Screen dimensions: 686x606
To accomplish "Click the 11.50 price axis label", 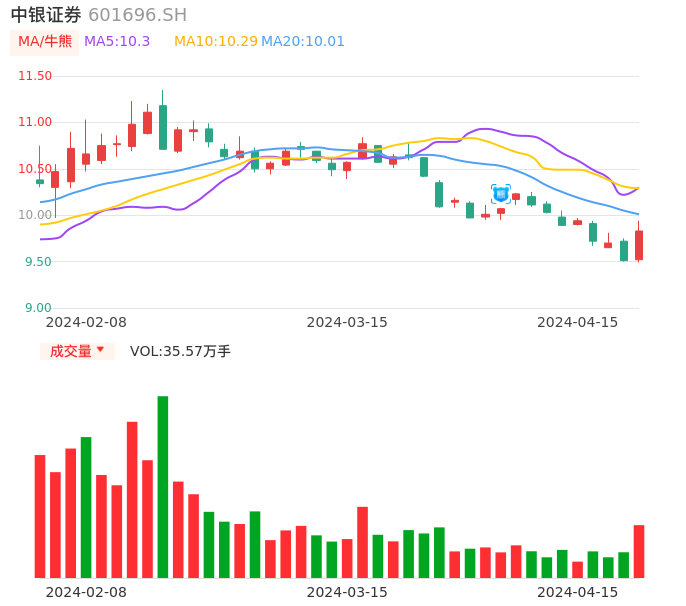I will coord(35,76).
